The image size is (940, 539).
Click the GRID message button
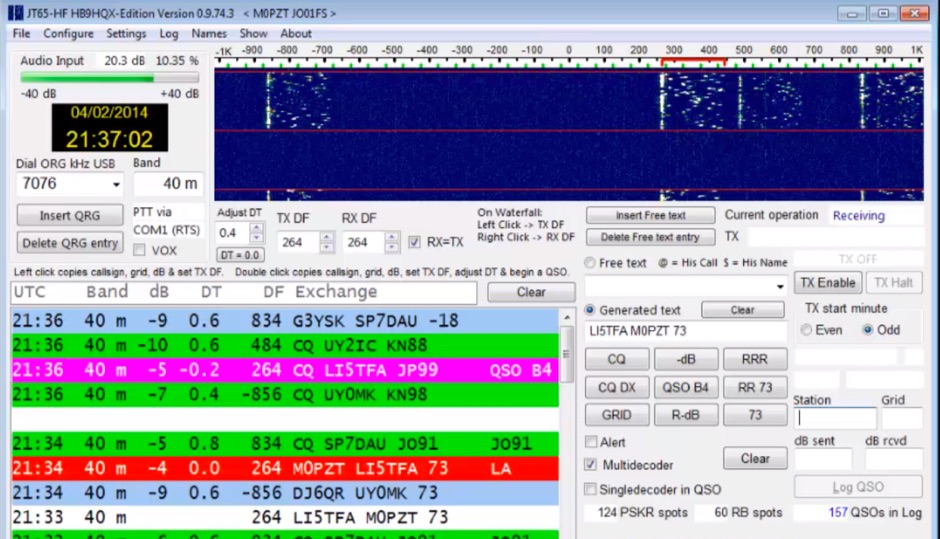point(616,415)
